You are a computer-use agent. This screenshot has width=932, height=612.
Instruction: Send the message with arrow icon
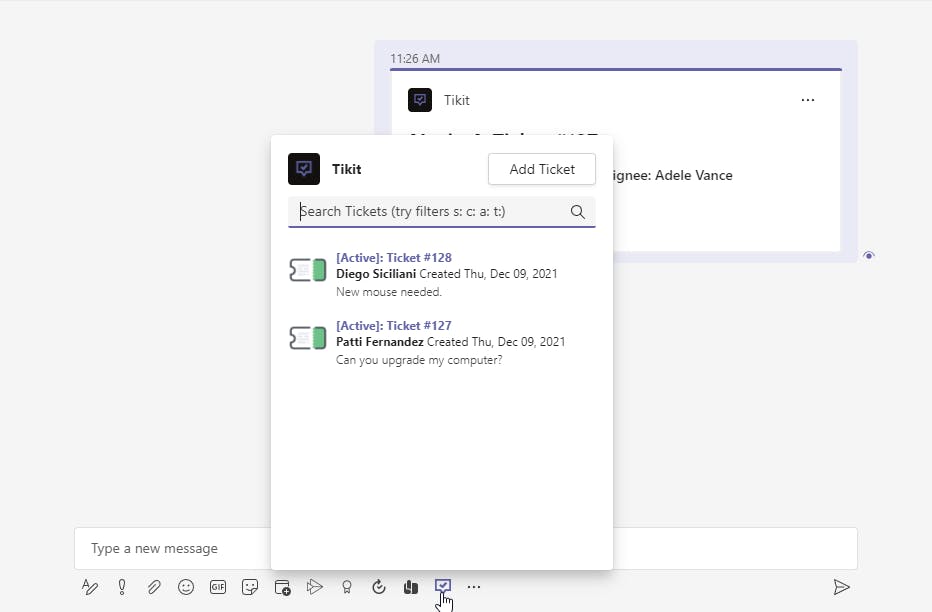click(841, 587)
